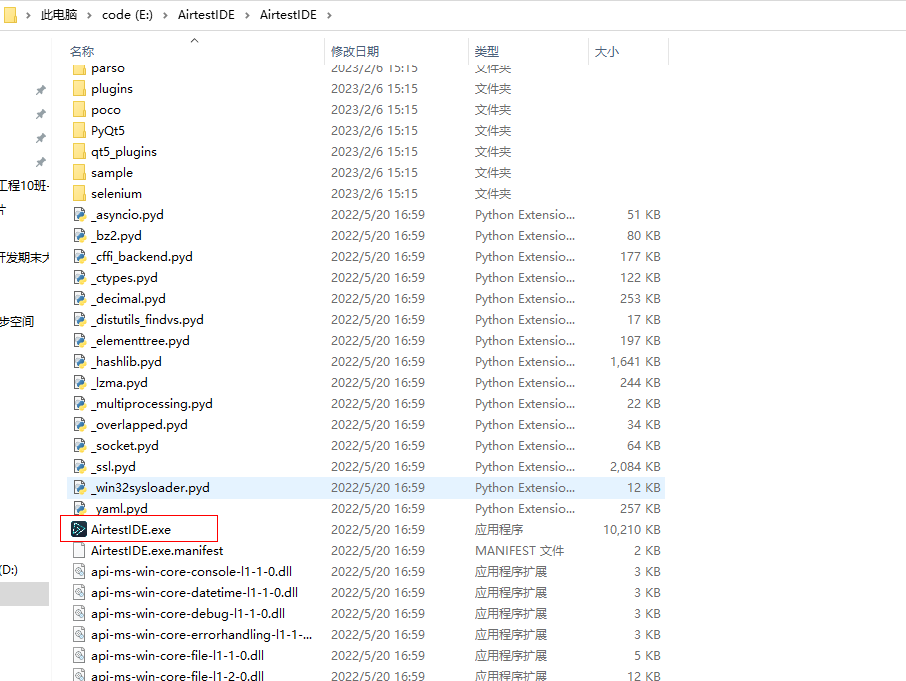The height and width of the screenshot is (681, 906).
Task: Select the _multiprocessing.pyd file name
Action: tap(152, 404)
